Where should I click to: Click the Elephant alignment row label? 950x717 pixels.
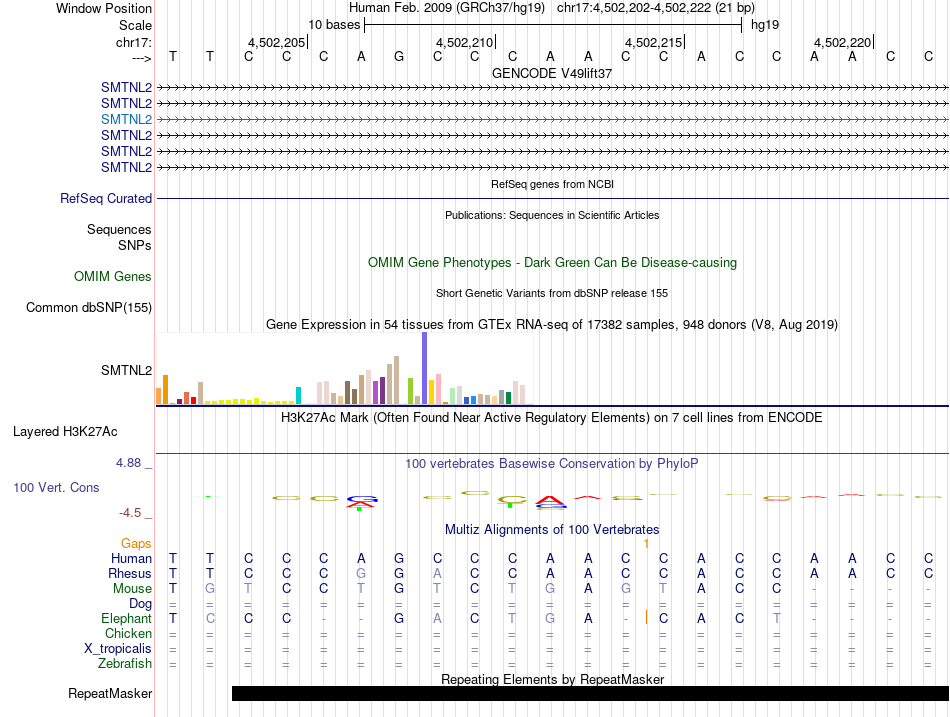pyautogui.click(x=126, y=618)
